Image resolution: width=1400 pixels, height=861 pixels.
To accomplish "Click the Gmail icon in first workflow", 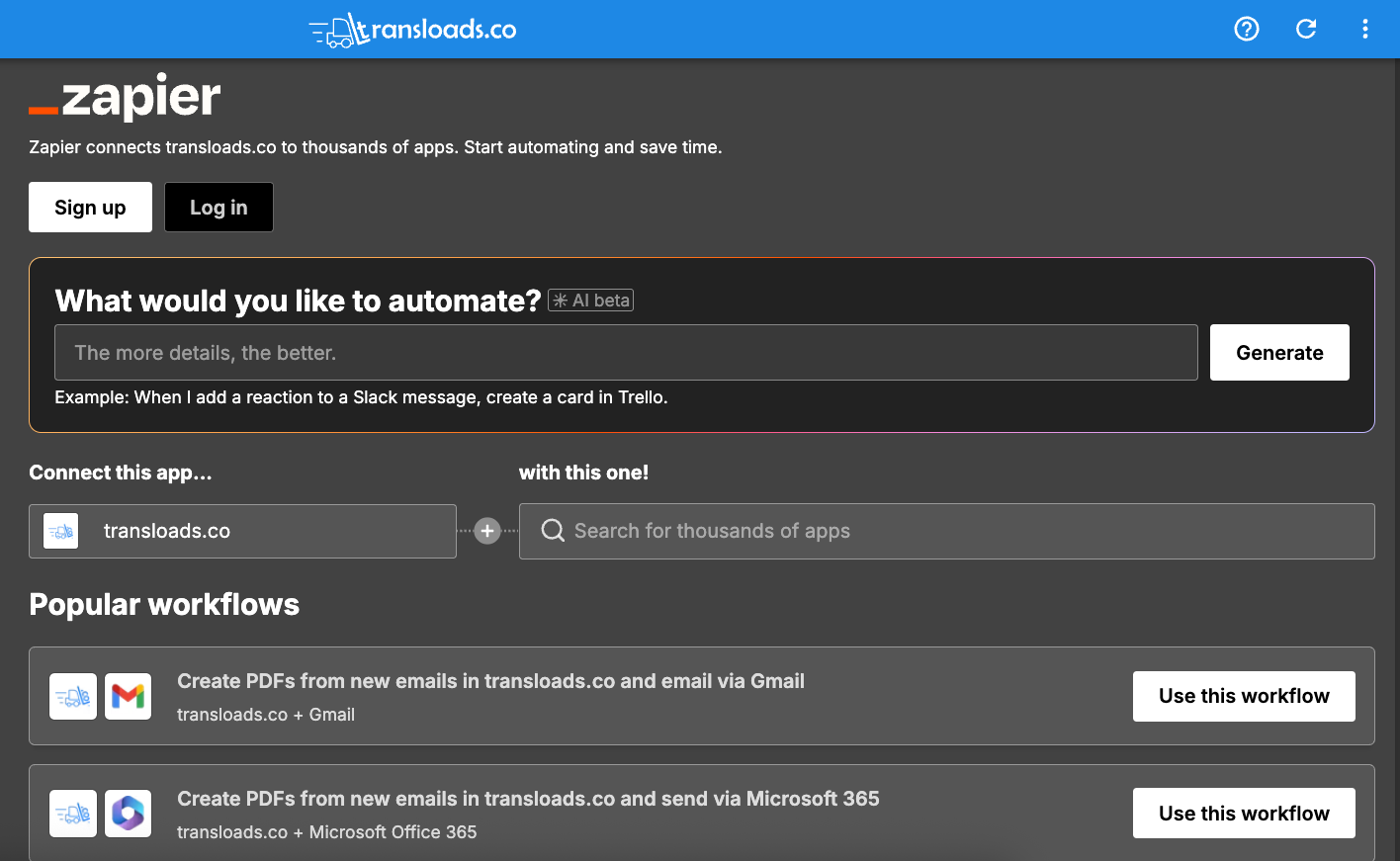I will pos(129,696).
